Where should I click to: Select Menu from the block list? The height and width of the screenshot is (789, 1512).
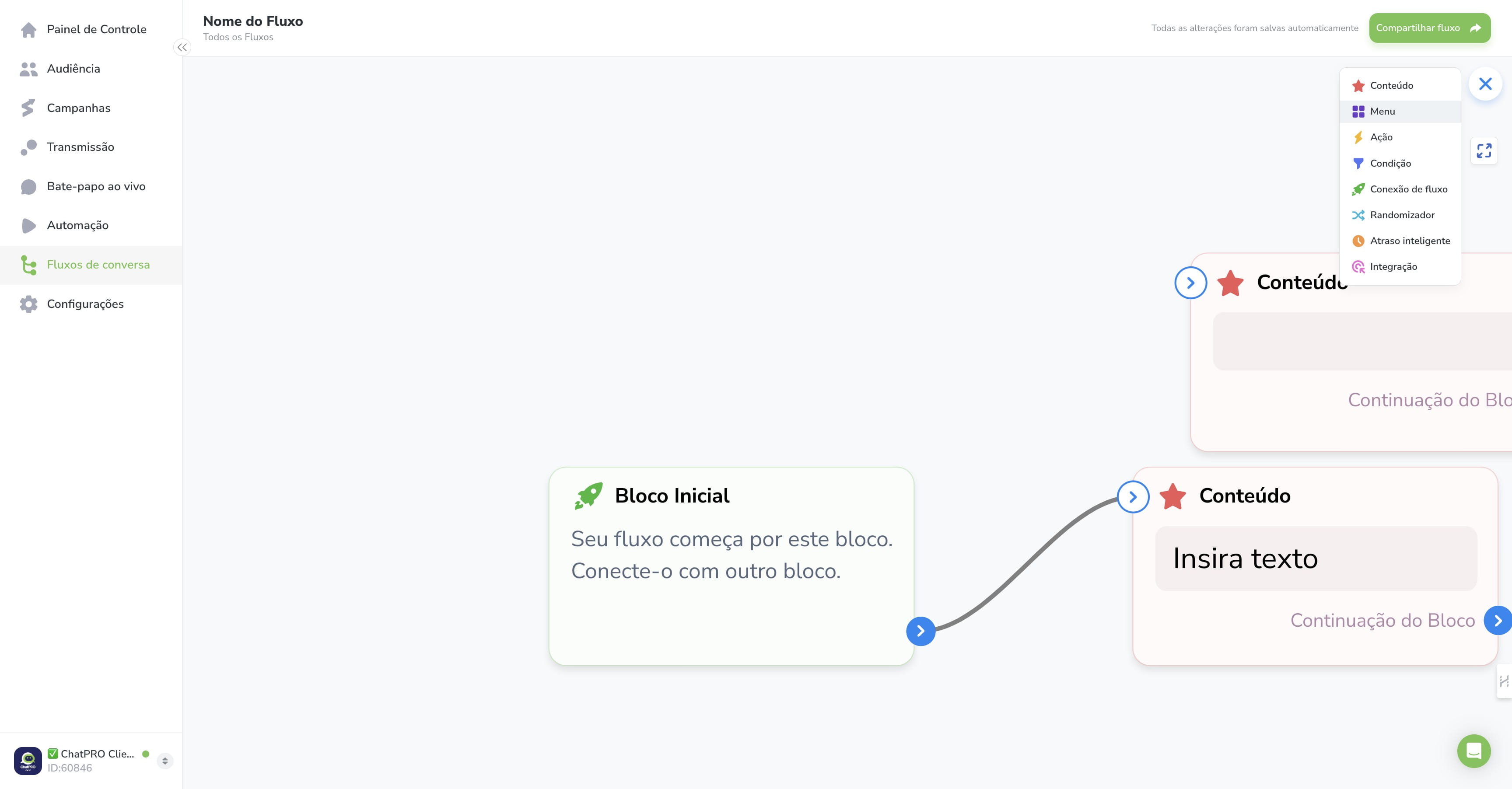click(x=1399, y=112)
